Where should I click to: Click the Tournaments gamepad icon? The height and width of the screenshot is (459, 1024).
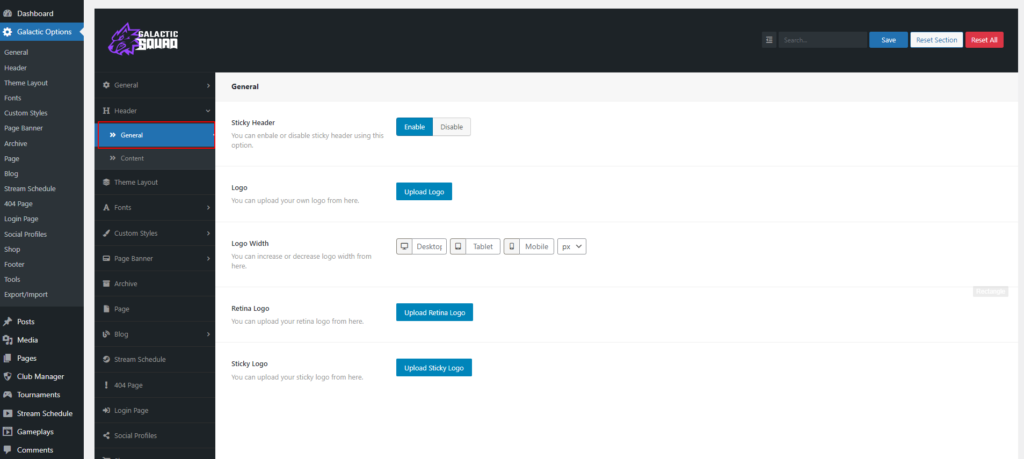(7, 395)
